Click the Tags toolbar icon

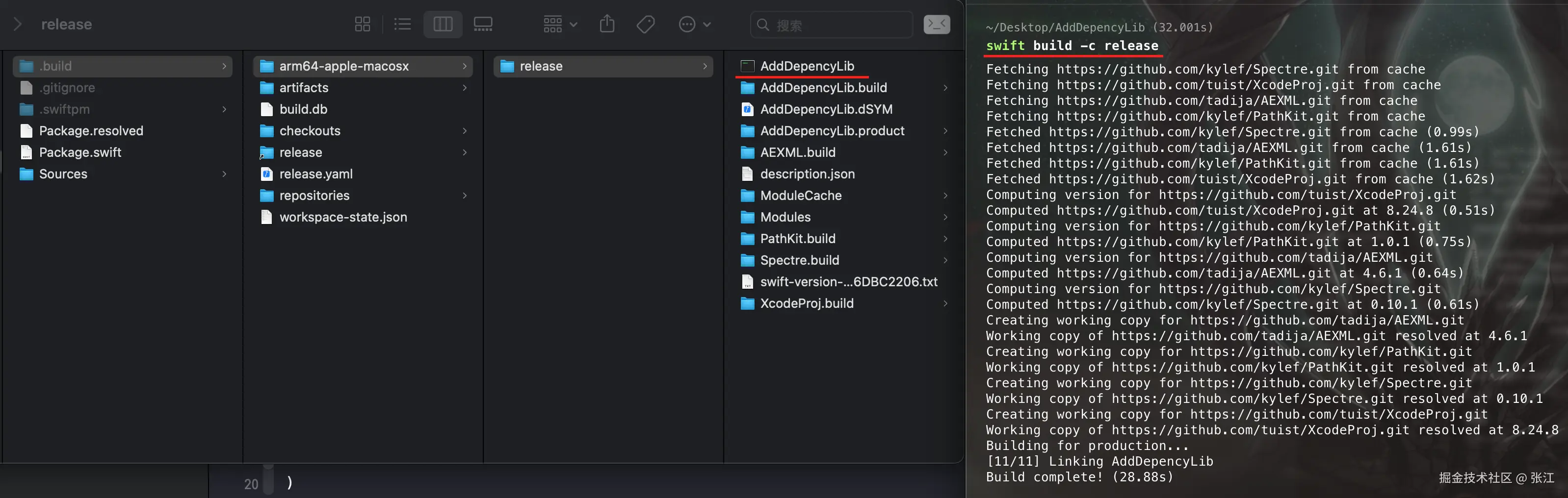point(645,25)
